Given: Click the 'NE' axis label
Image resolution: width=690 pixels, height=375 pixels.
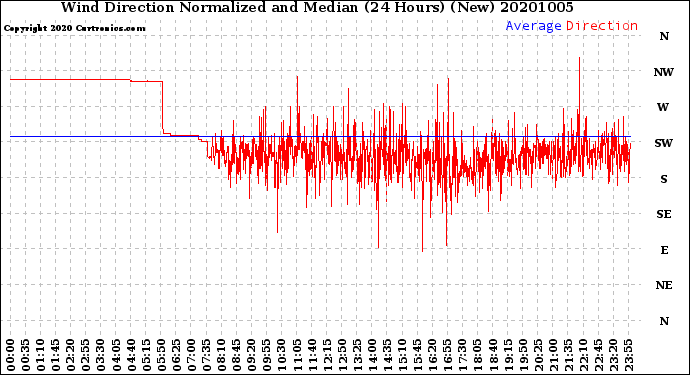Looking at the screenshot, I should click(x=664, y=286).
